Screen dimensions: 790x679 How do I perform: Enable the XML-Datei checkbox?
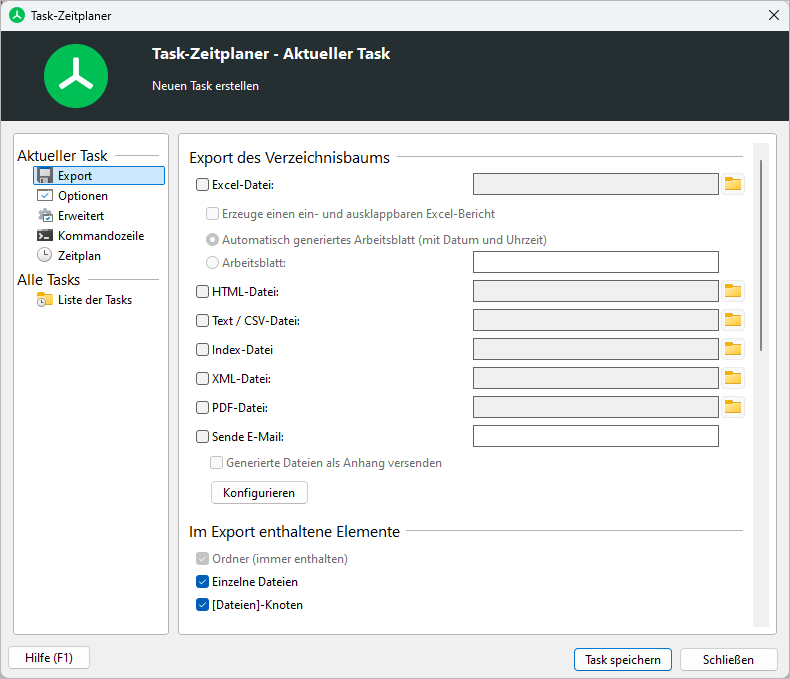tap(202, 379)
